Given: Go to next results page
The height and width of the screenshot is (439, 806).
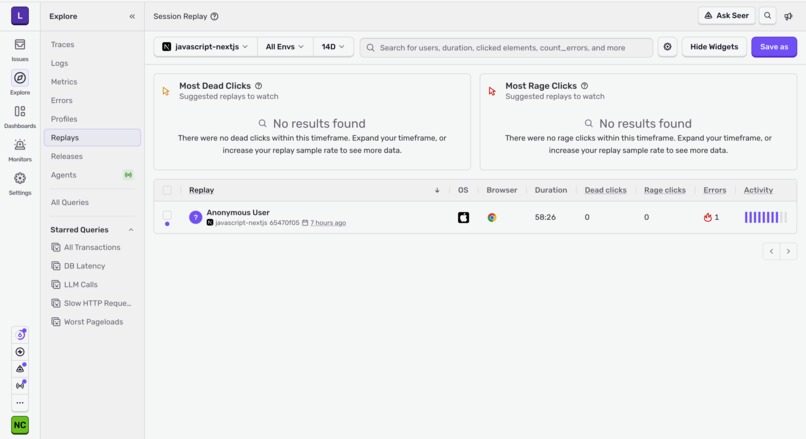Looking at the screenshot, I should (788, 251).
